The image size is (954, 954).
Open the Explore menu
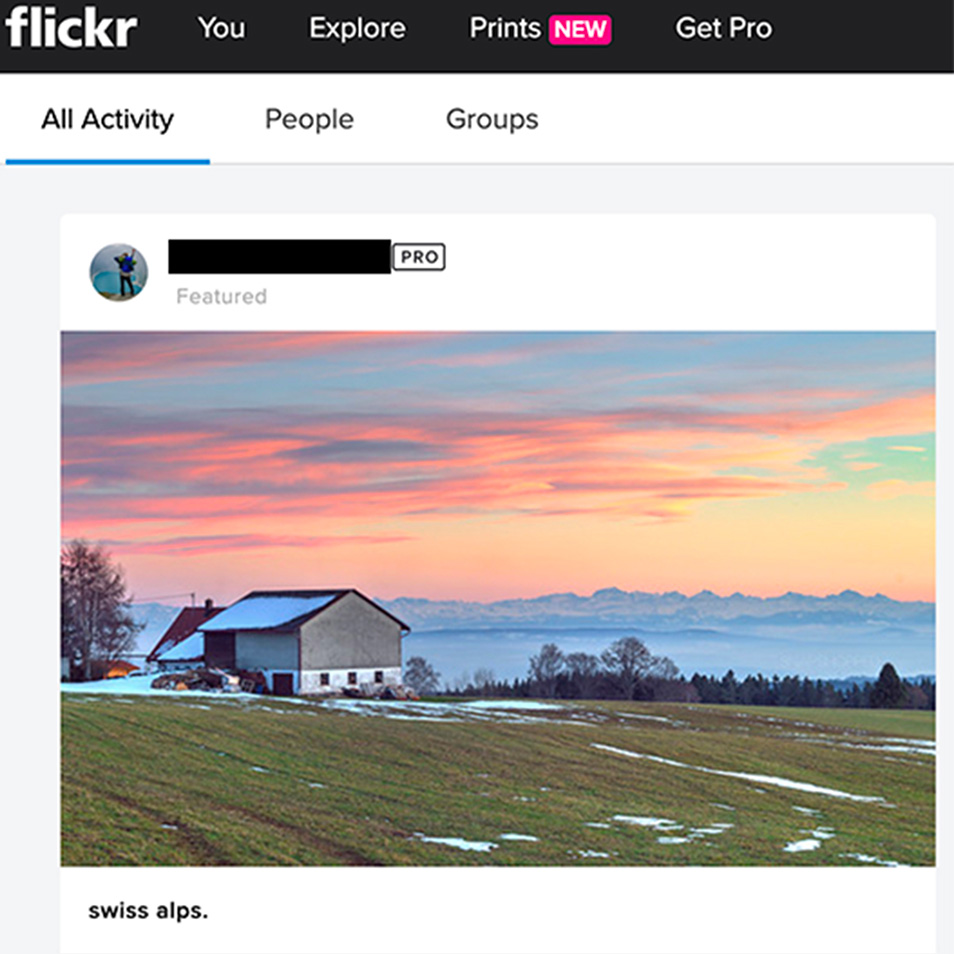pyautogui.click(x=357, y=28)
